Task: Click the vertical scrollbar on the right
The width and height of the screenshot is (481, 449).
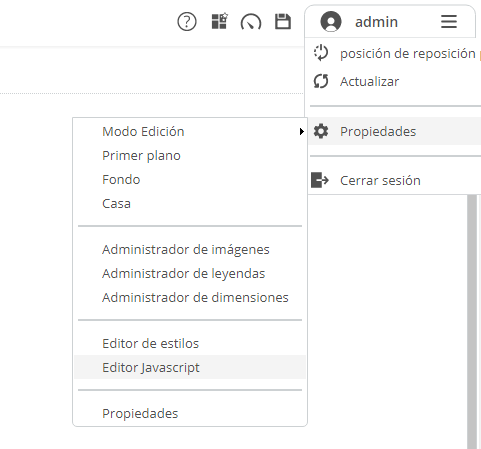Action: [472, 322]
